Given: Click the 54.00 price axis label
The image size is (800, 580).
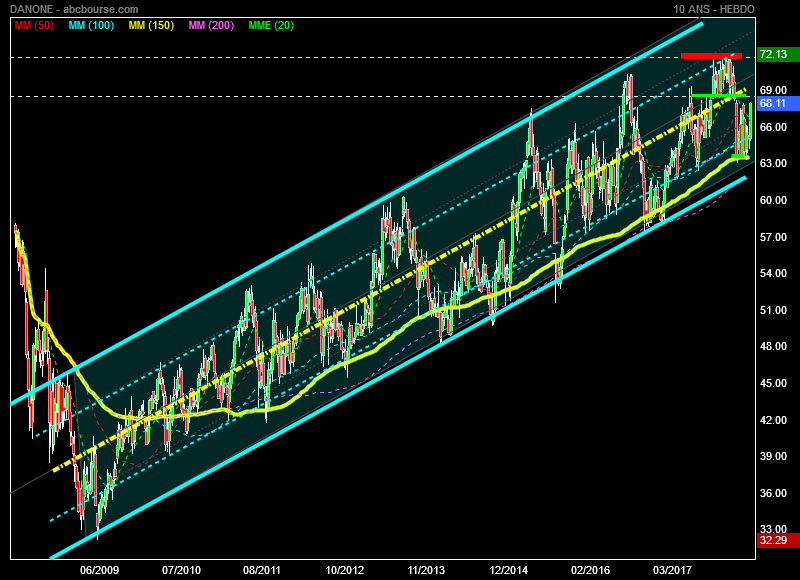Looking at the screenshot, I should (773, 273).
